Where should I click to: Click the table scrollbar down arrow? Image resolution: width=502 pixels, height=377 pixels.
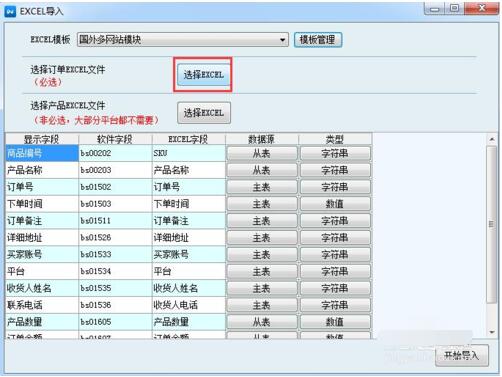click(492, 332)
